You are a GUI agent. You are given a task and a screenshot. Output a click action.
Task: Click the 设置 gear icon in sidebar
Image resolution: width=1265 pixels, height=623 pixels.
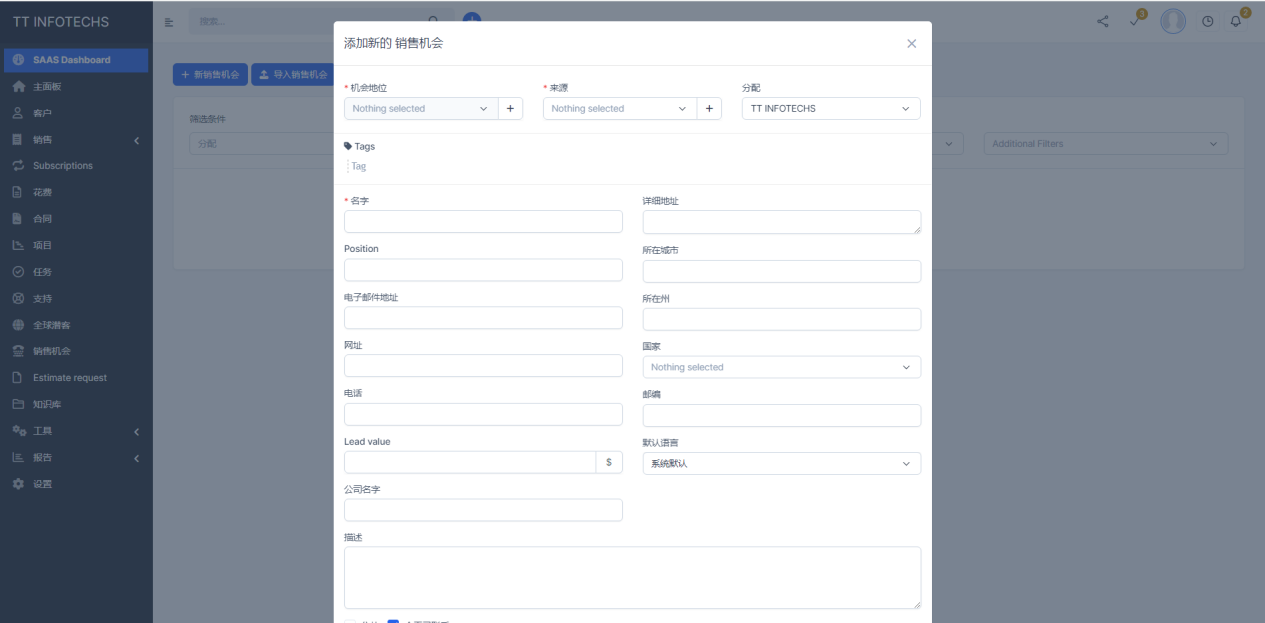[18, 484]
